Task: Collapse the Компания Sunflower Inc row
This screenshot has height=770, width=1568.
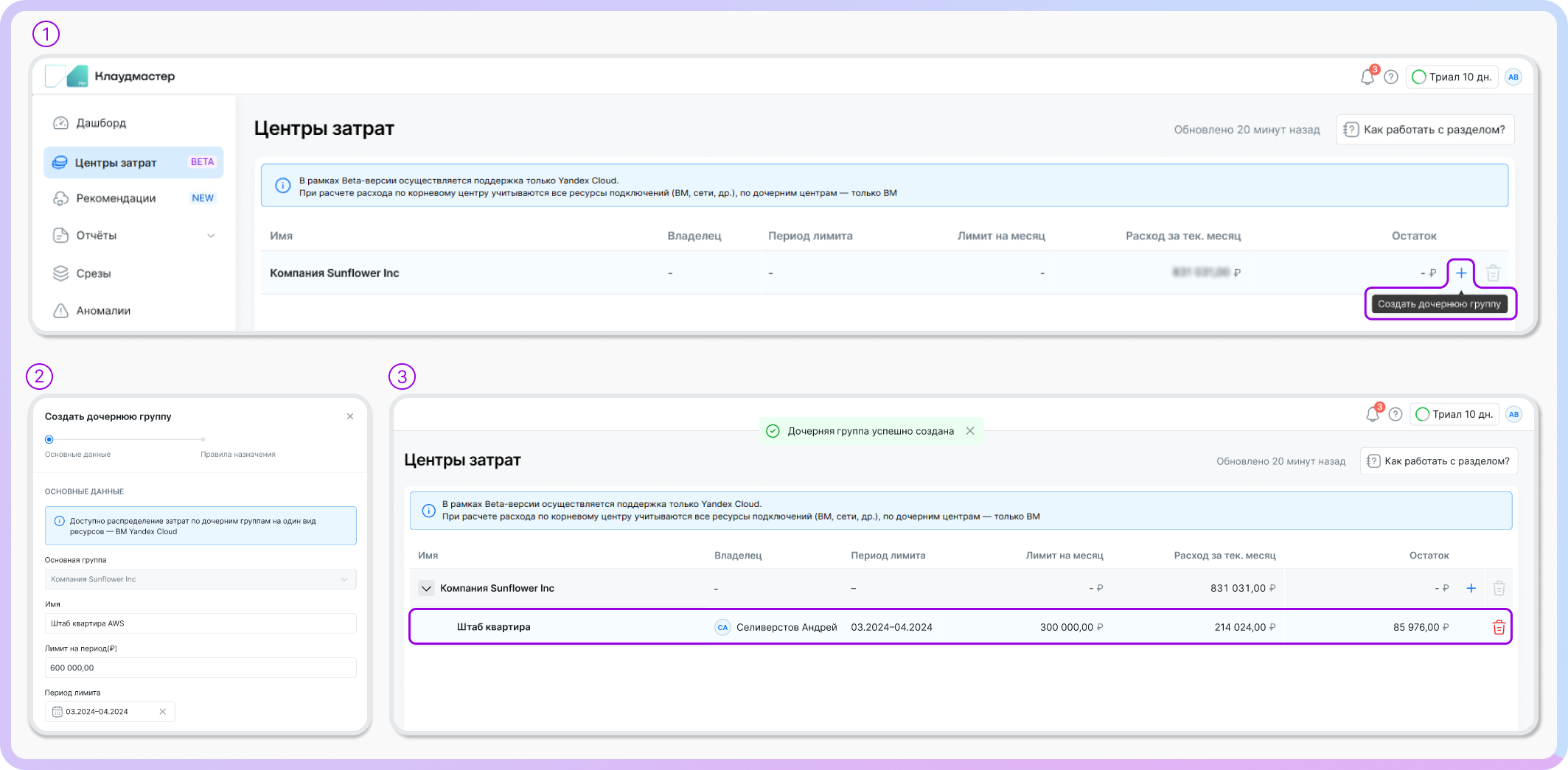Action: point(426,589)
